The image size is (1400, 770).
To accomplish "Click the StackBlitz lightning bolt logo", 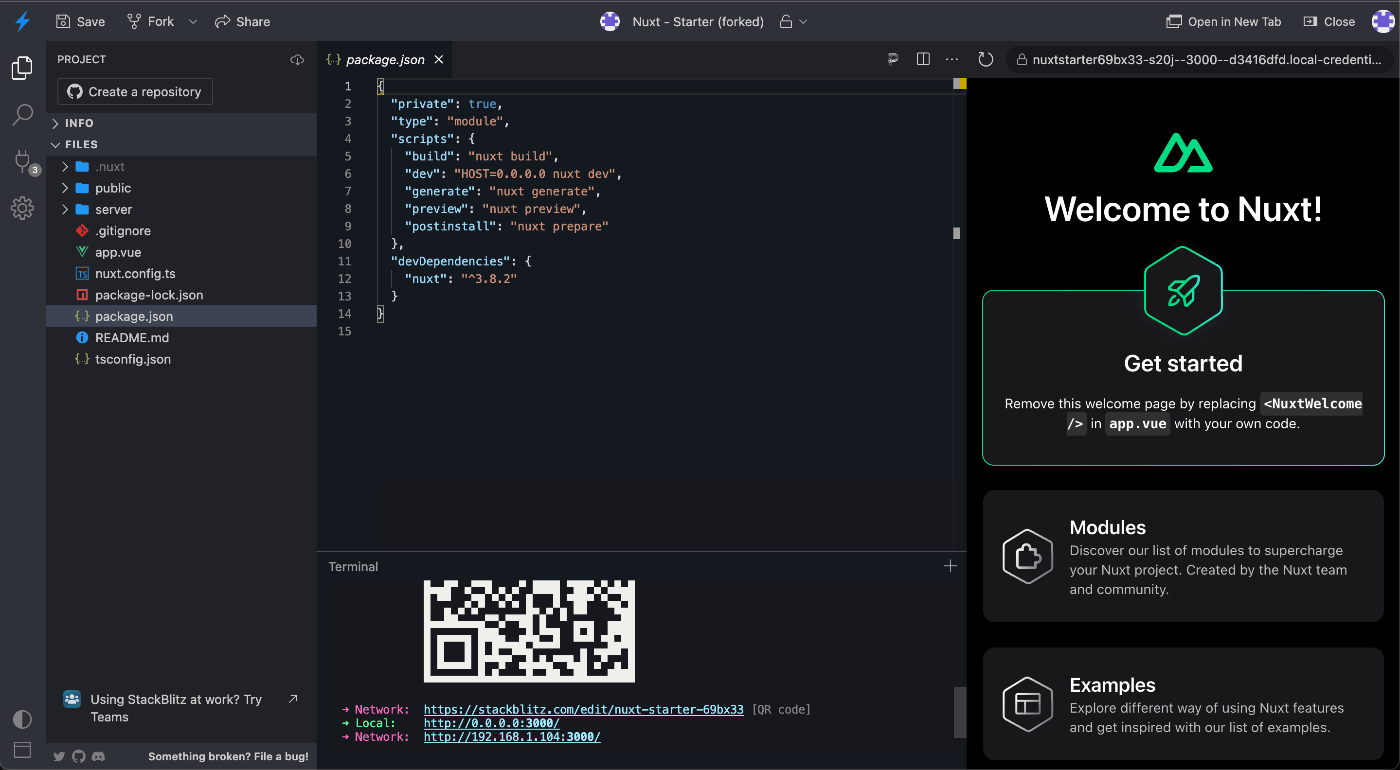I will [x=22, y=21].
